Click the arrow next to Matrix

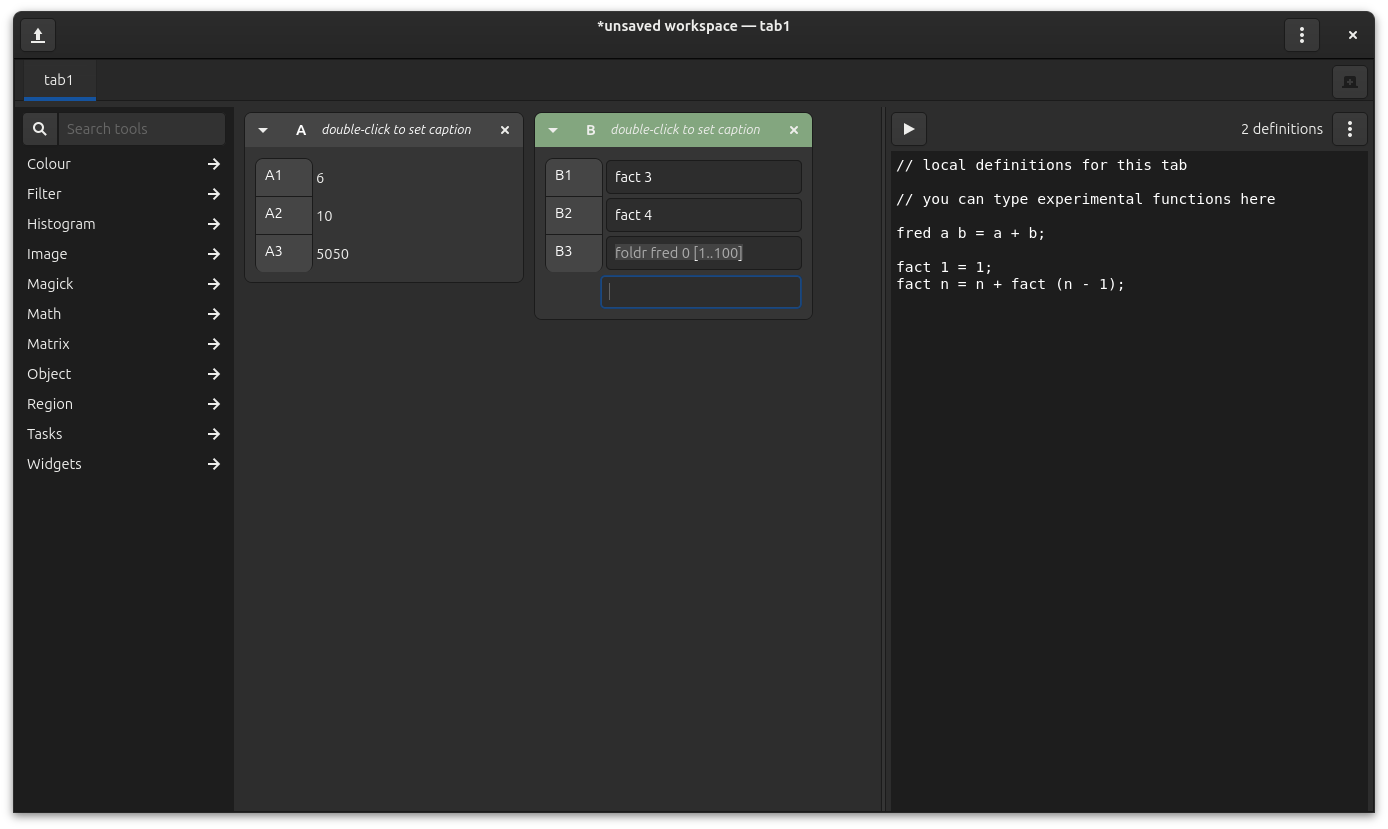213,344
